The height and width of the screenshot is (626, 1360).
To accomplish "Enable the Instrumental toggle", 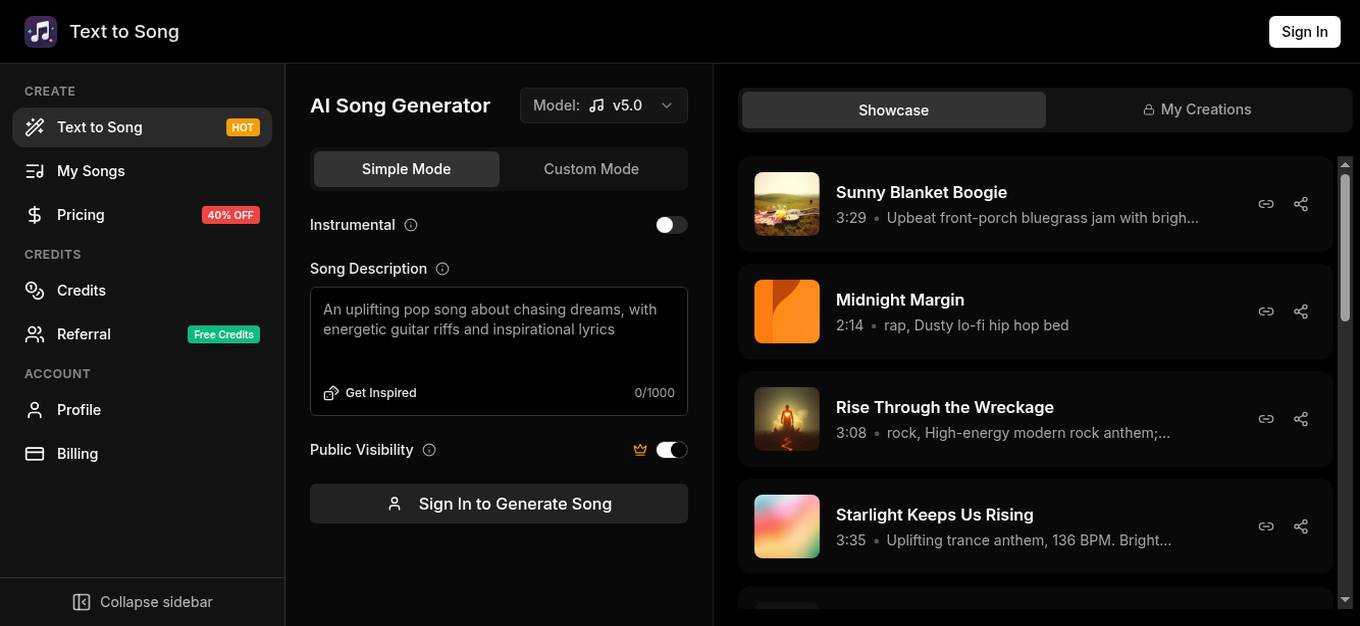I will [x=670, y=224].
